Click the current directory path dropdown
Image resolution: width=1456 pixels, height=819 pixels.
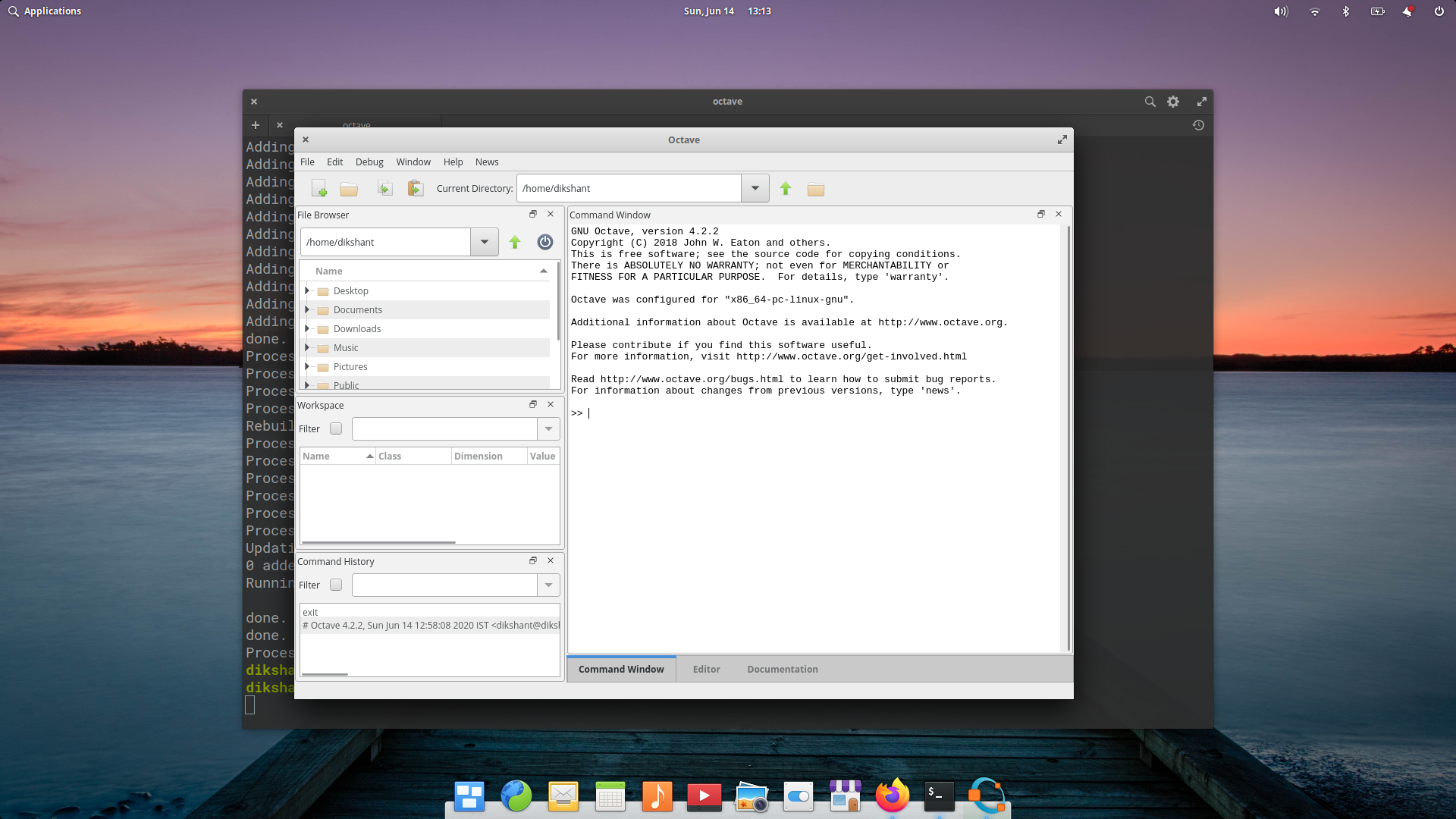coord(756,188)
